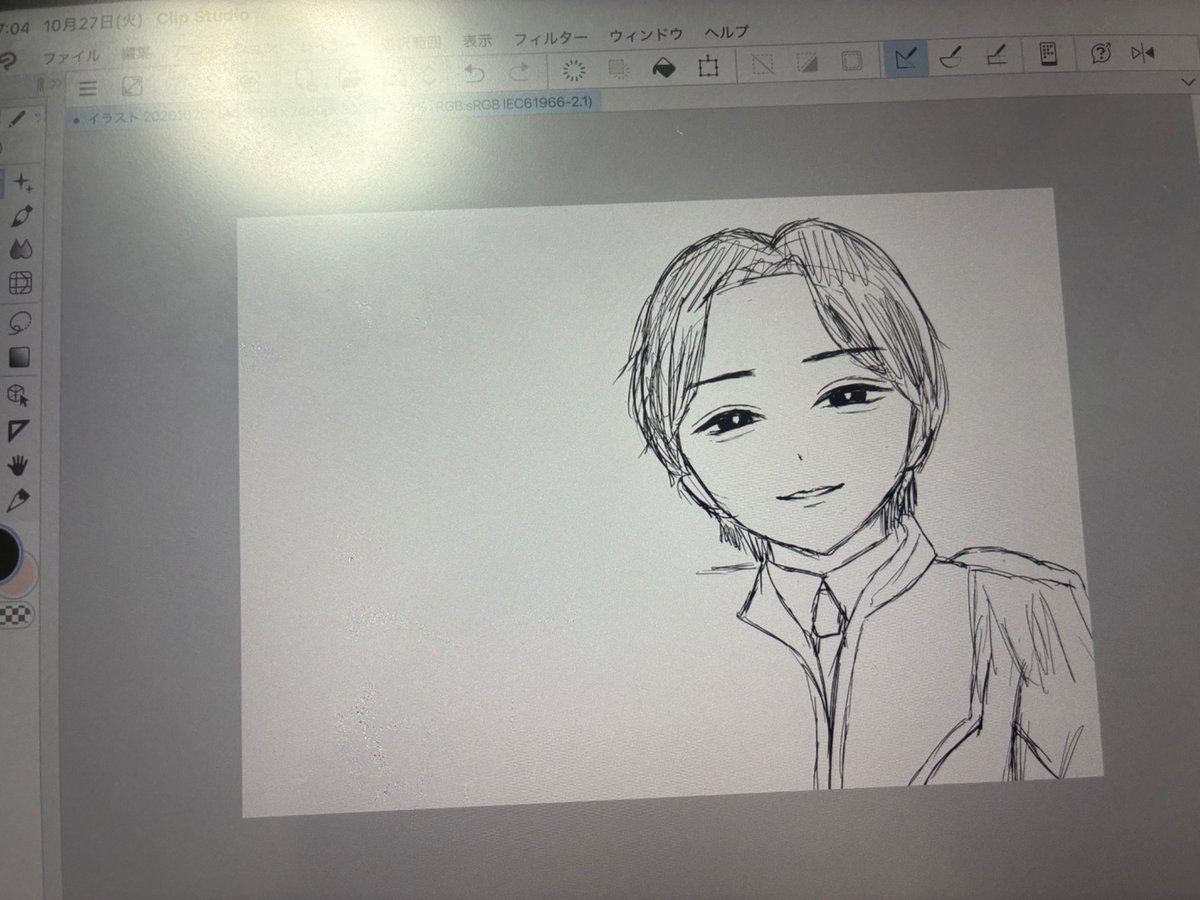Click the Redo arrow icon

click(520, 71)
